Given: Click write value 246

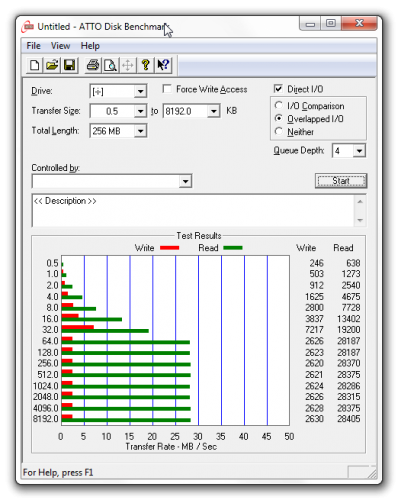Looking at the screenshot, I should point(316,263).
